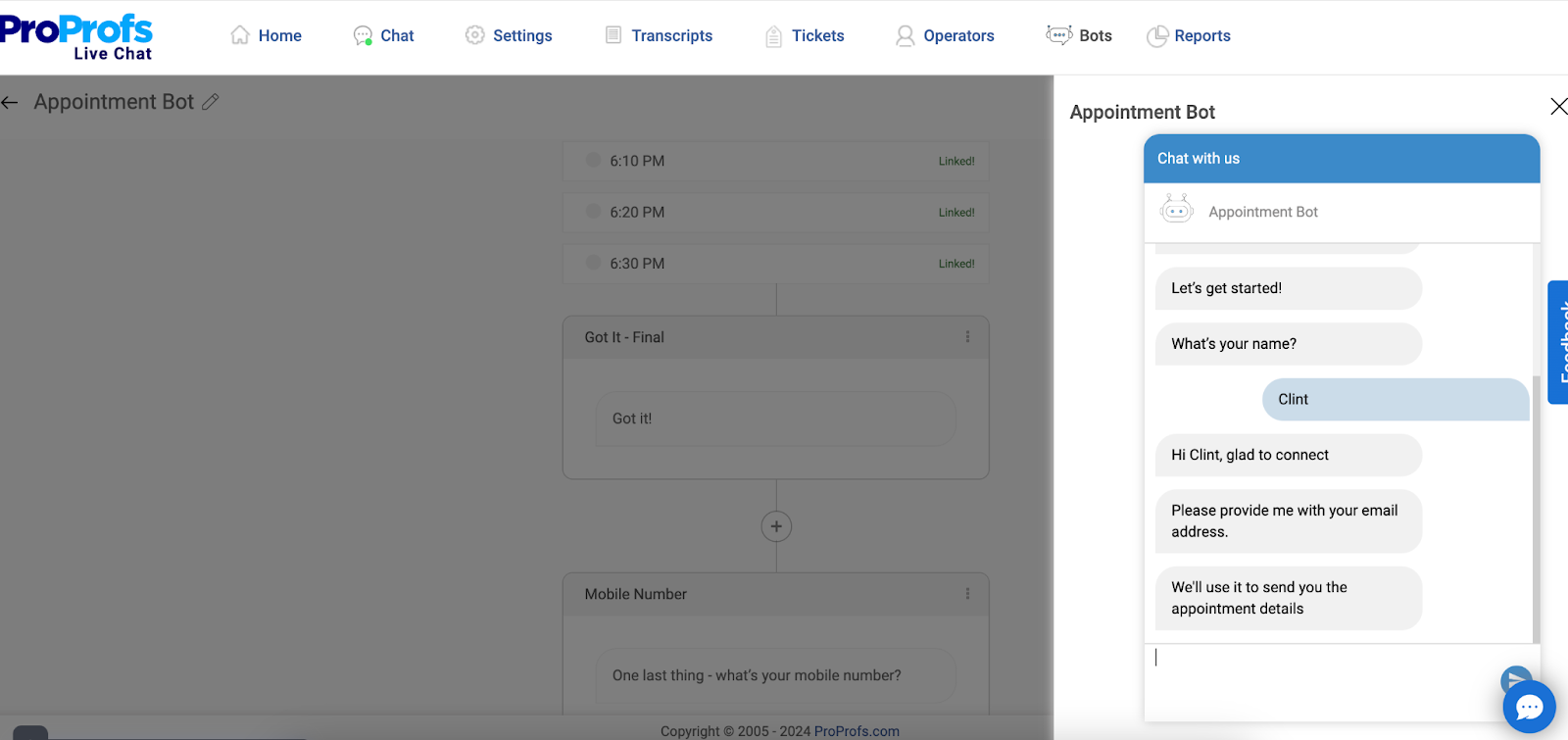Screen dimensions: 1568x740
Task: Select the 6:20 PM radio option
Action: (x=593, y=211)
